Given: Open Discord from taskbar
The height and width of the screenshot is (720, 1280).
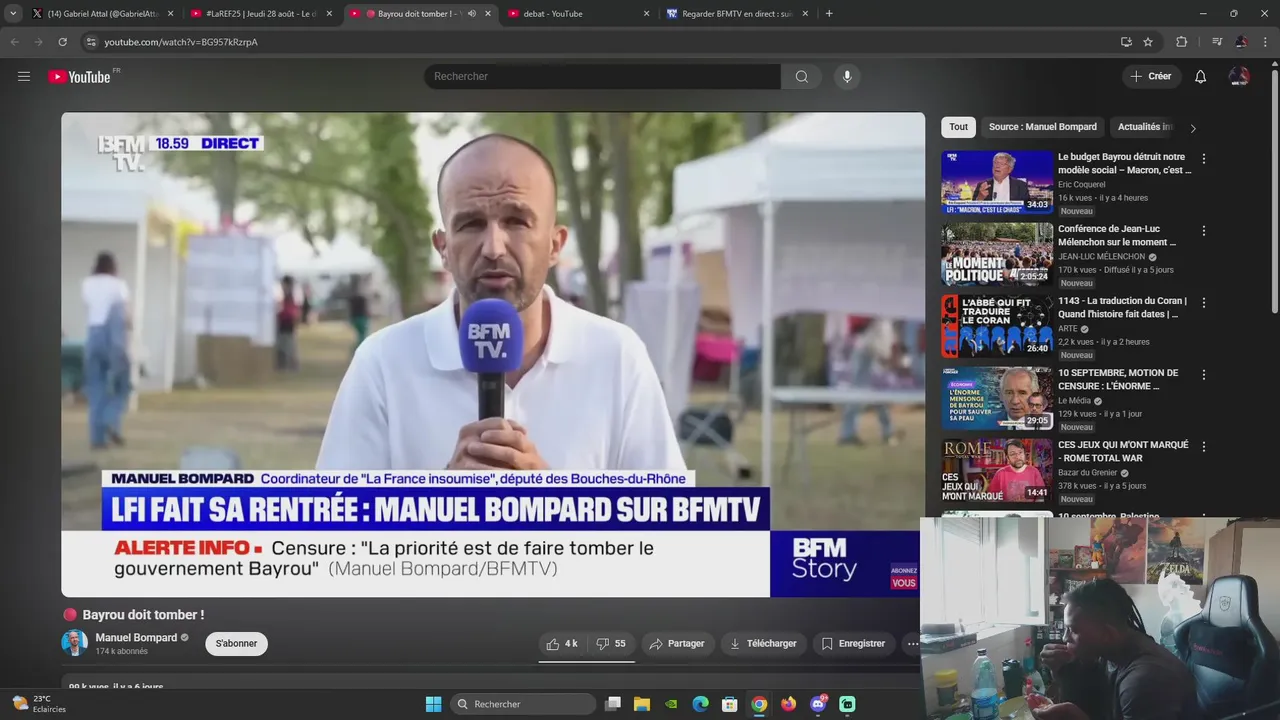Looking at the screenshot, I should [x=818, y=704].
